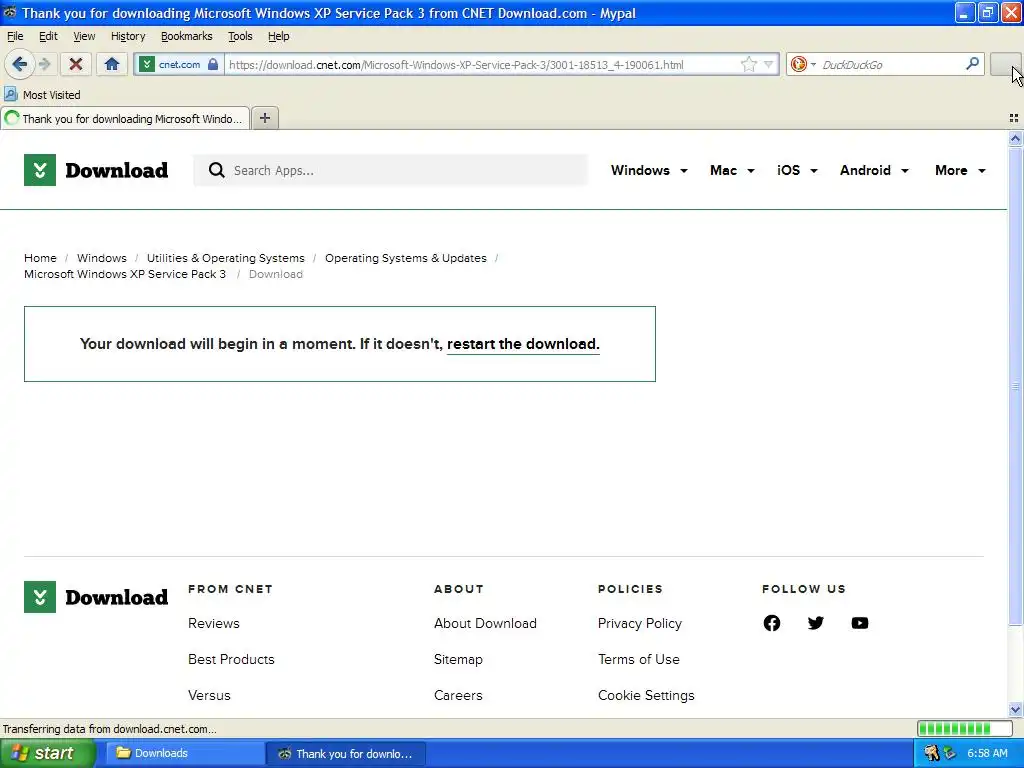Click the green Download logo in header

[96, 170]
